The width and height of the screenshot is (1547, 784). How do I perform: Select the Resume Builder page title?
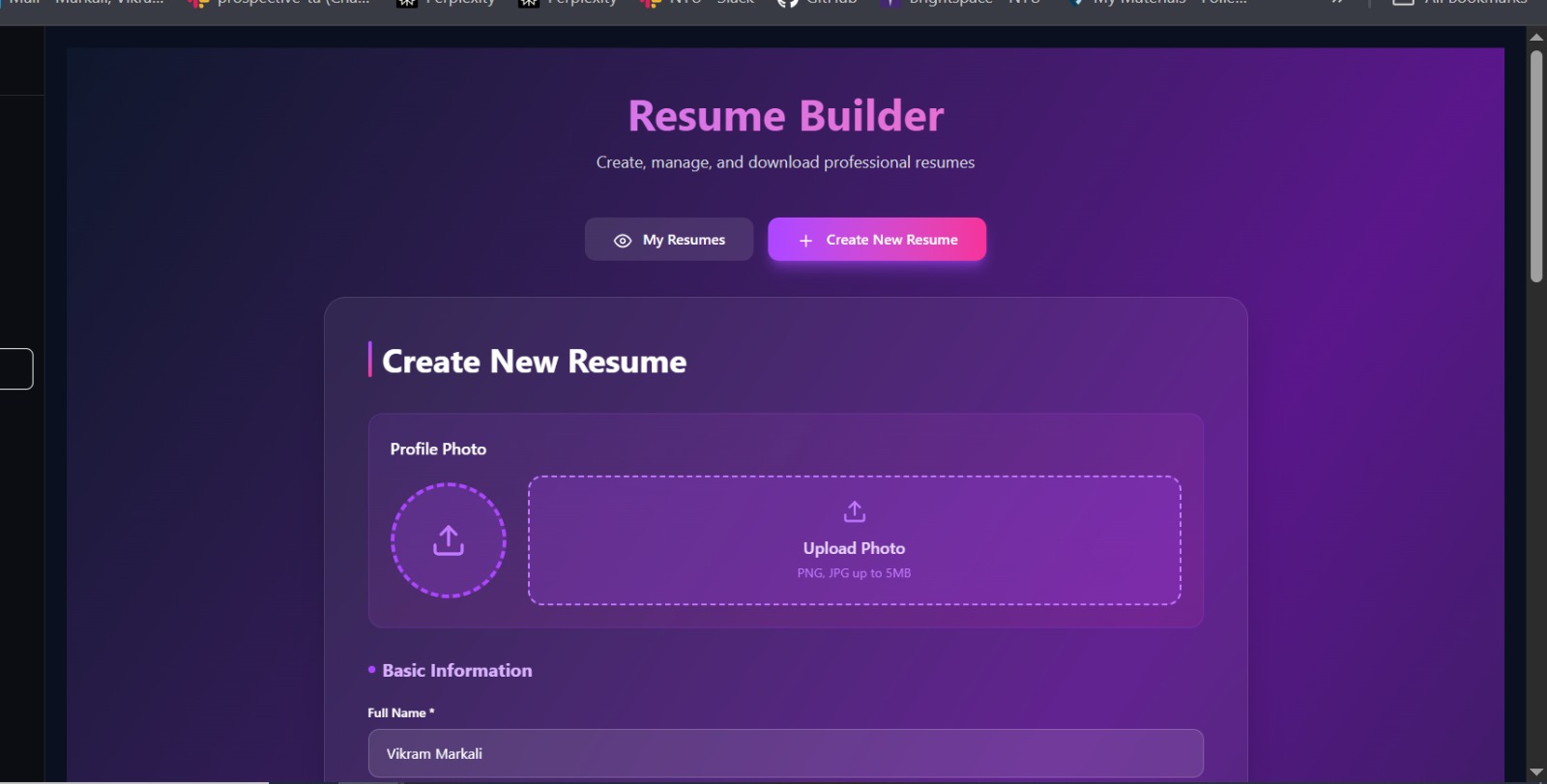coord(786,116)
